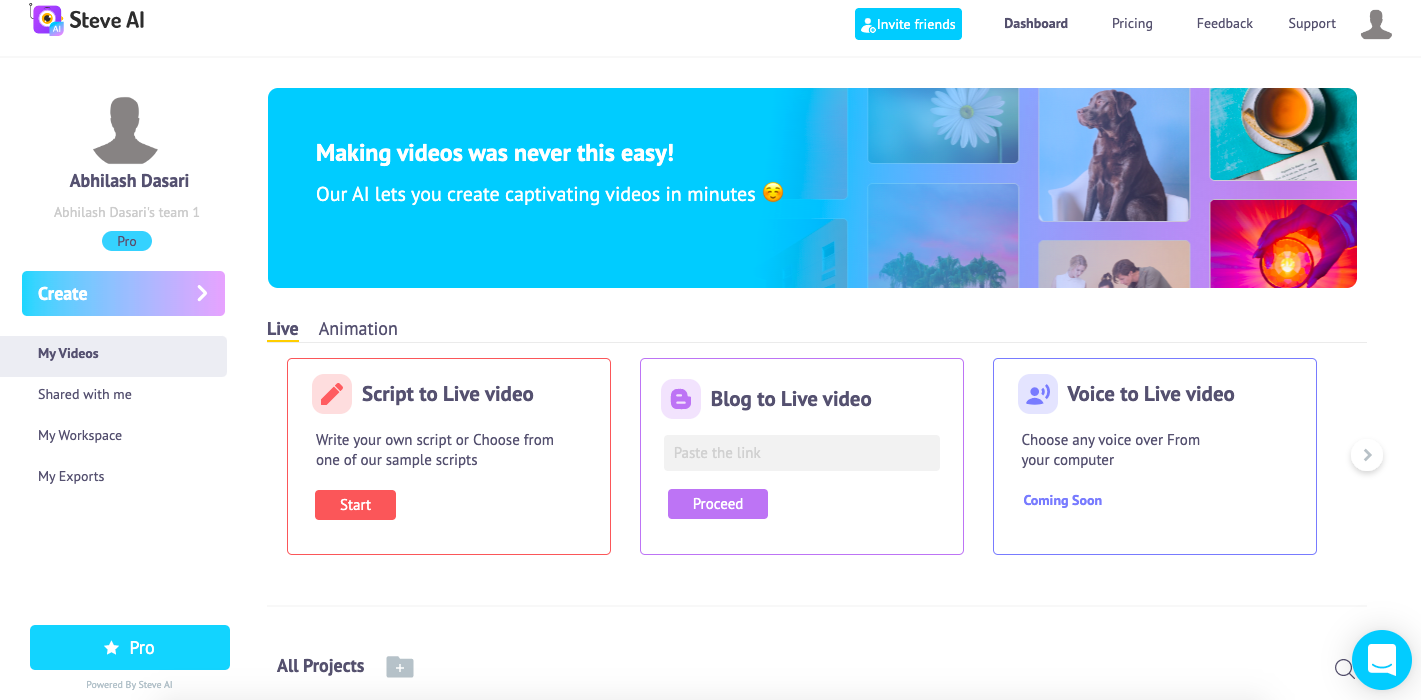
Task: Add a new project with the plus icon
Action: coord(399,667)
